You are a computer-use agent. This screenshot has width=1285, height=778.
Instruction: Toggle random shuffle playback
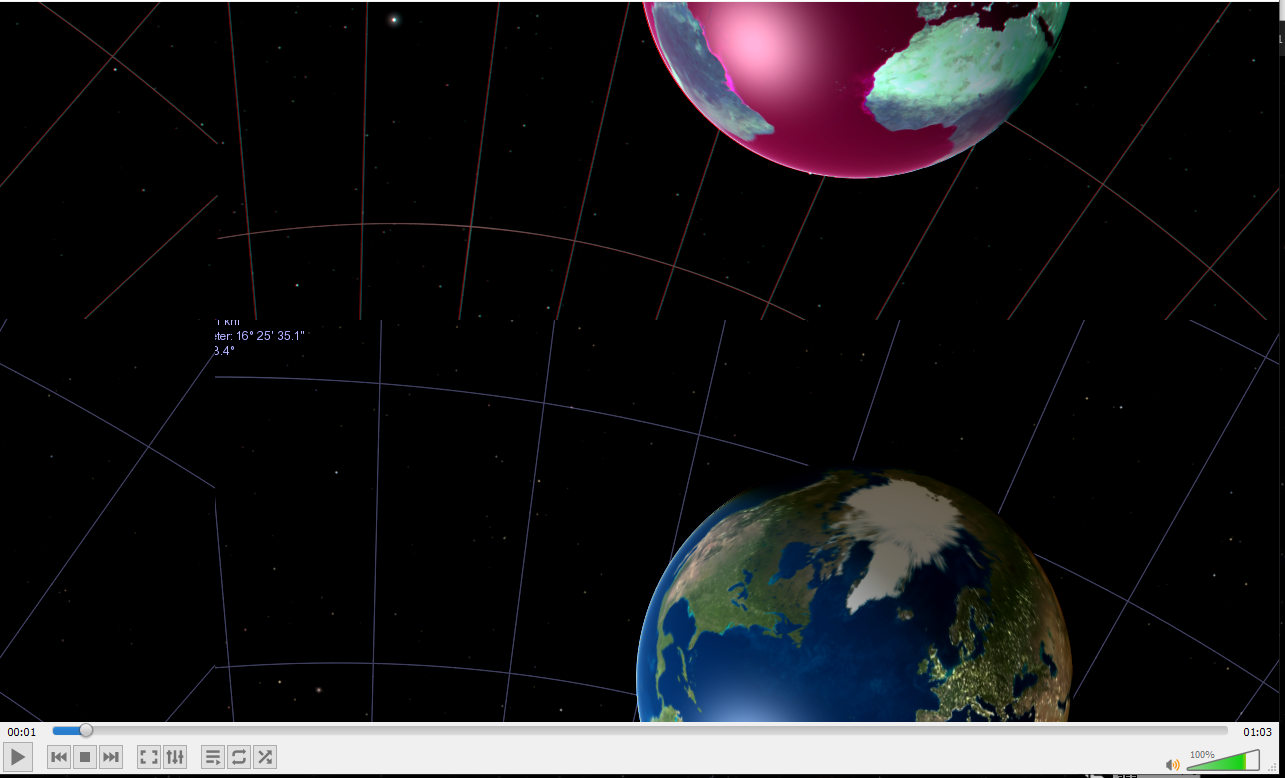(265, 757)
